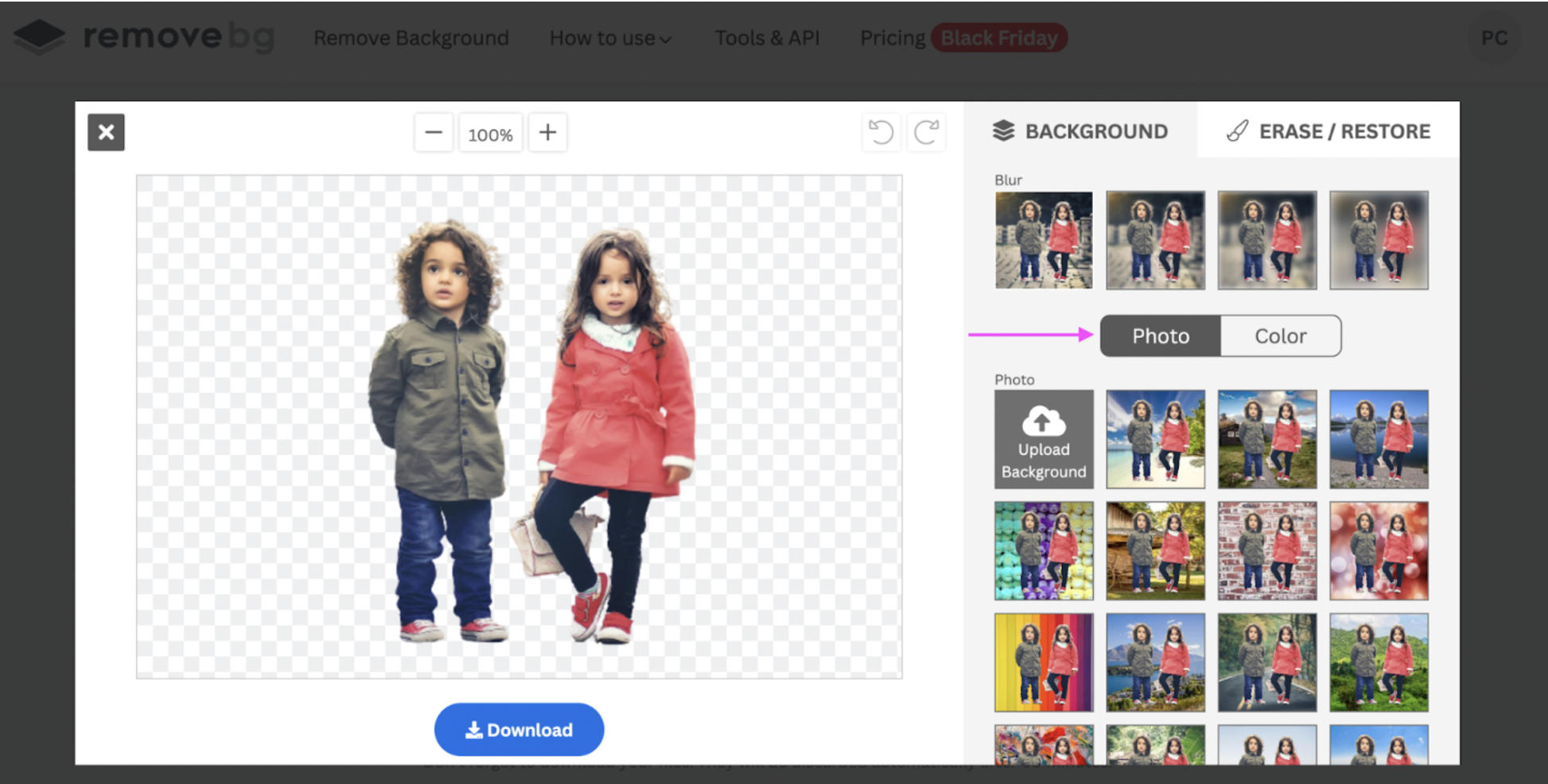Screen dimensions: 1548x784
Task: Choose the lakeside town mountains background
Action: coord(1155,662)
